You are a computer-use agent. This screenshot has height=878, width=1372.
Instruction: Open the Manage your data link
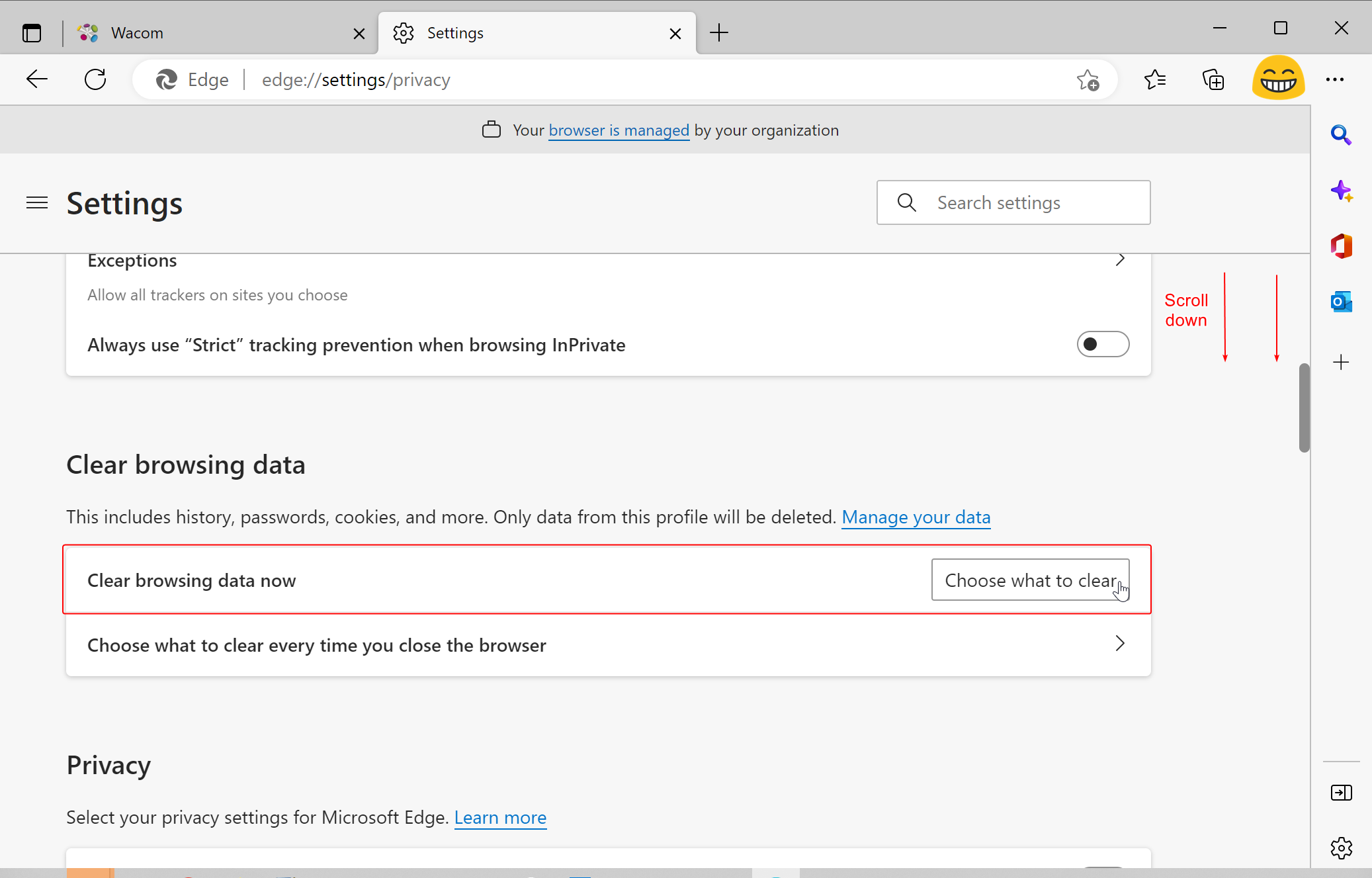[x=916, y=517]
